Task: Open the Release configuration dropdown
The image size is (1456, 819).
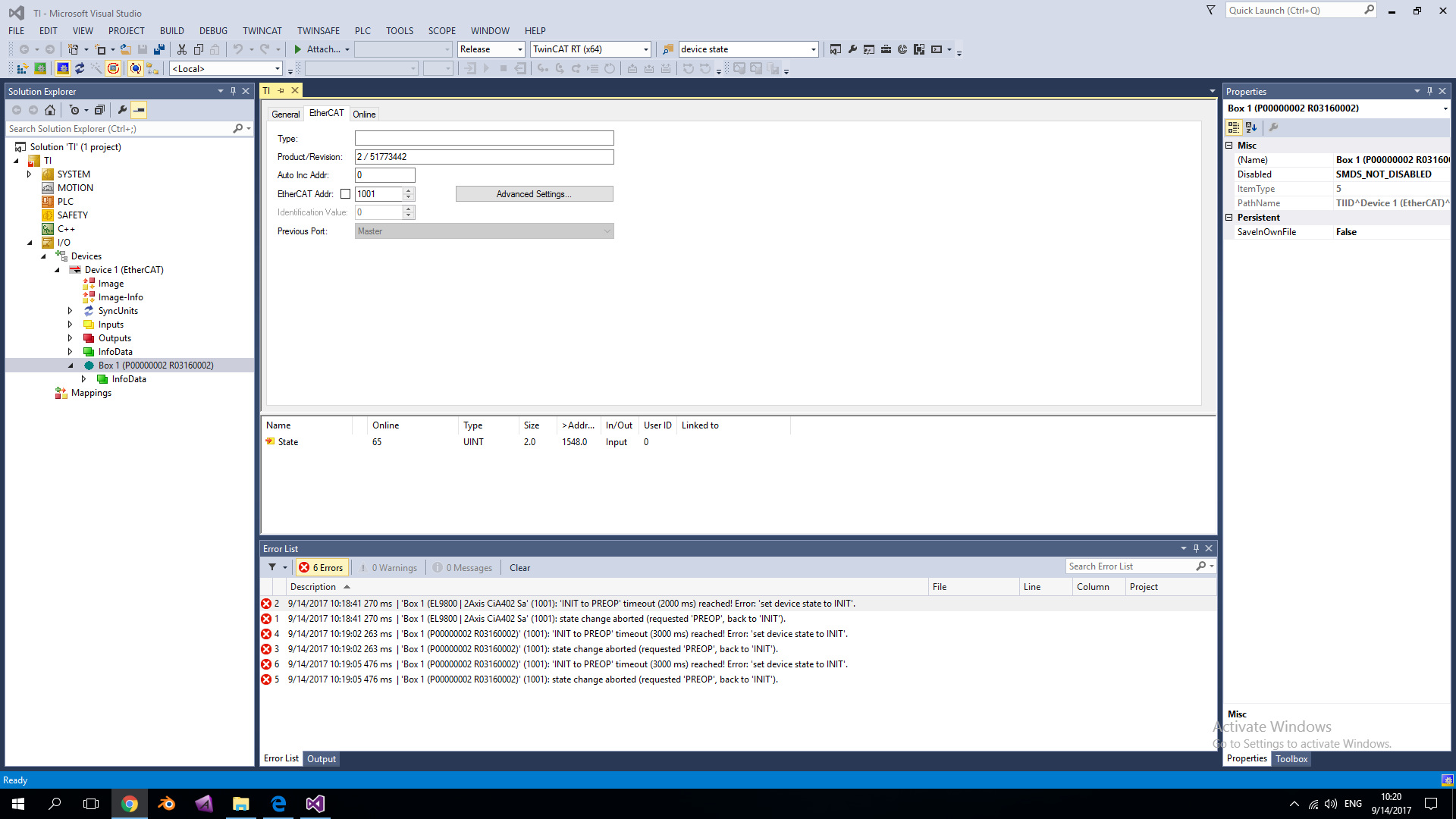Action: pyautogui.click(x=520, y=49)
